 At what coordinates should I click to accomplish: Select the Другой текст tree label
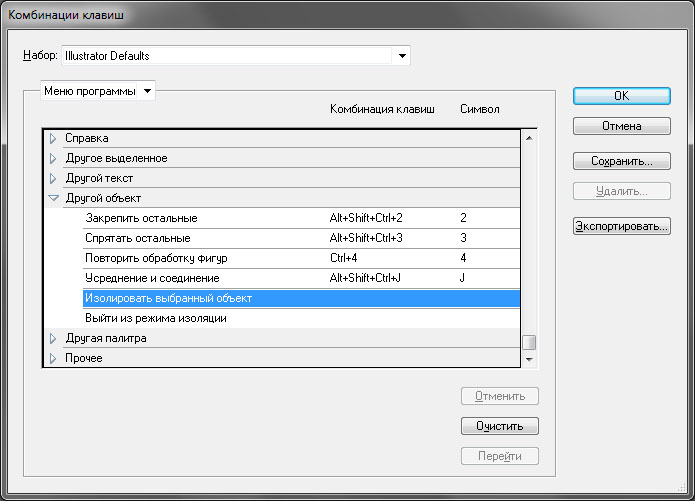tap(99, 178)
